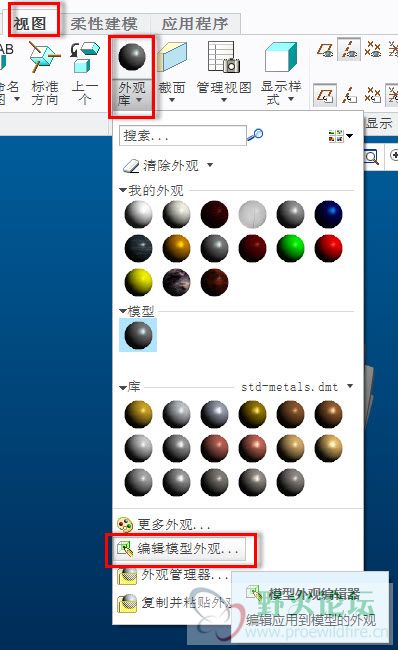
Task: Collapse the 我的外观 section
Action: [123, 190]
